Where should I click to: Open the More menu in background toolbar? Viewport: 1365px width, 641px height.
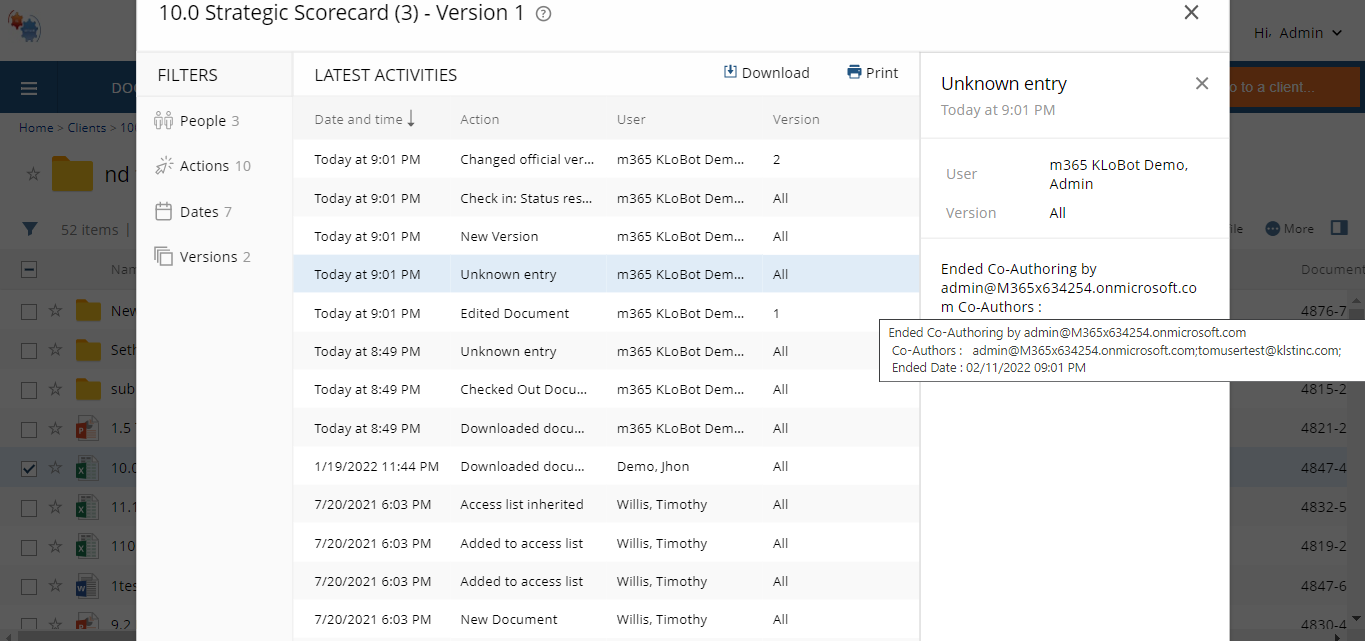click(x=1290, y=229)
